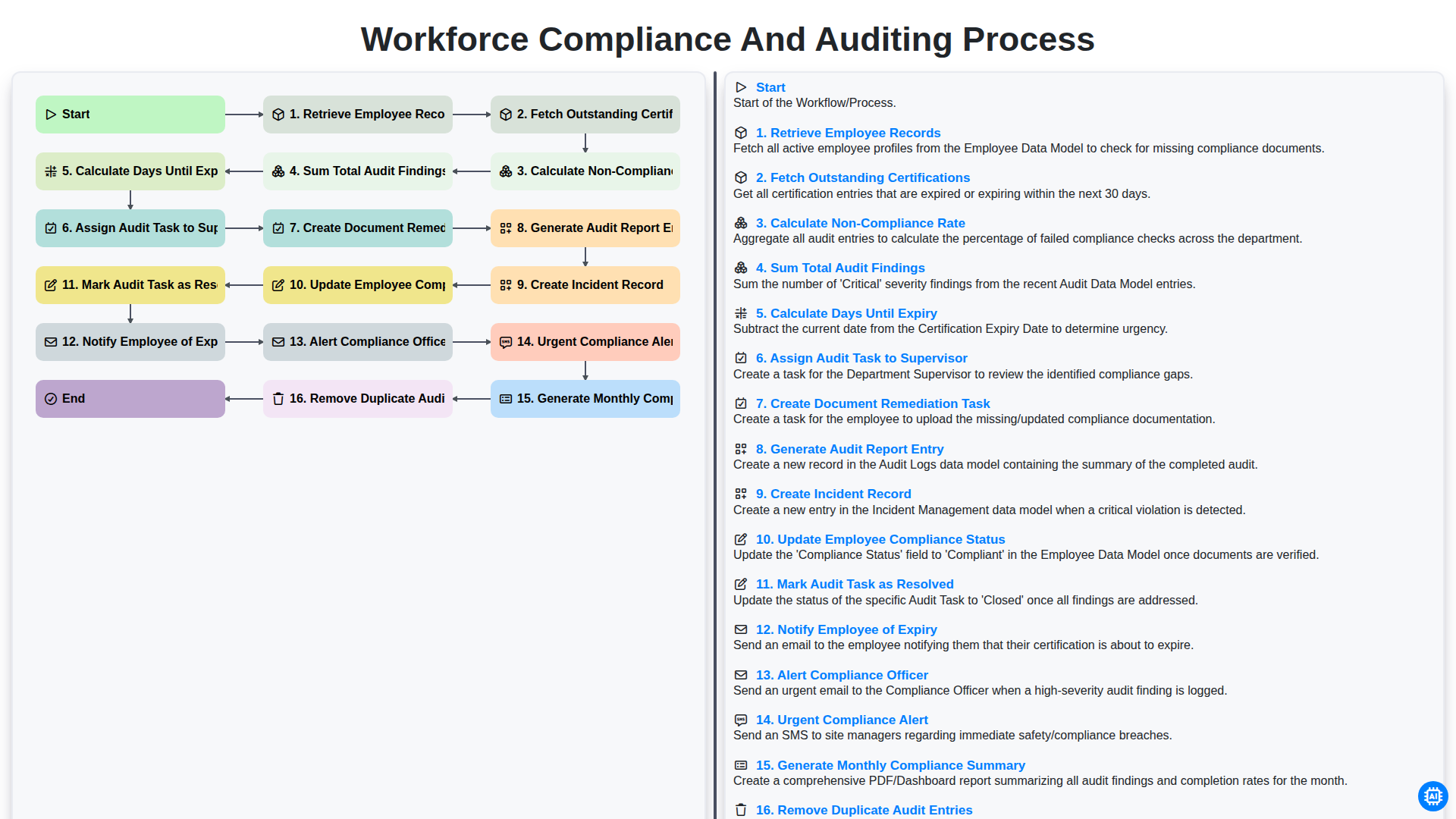Image resolution: width=1456 pixels, height=819 pixels.
Task: Click the 'Workforce Compliance And Auditing Process' title
Action: coord(728,39)
